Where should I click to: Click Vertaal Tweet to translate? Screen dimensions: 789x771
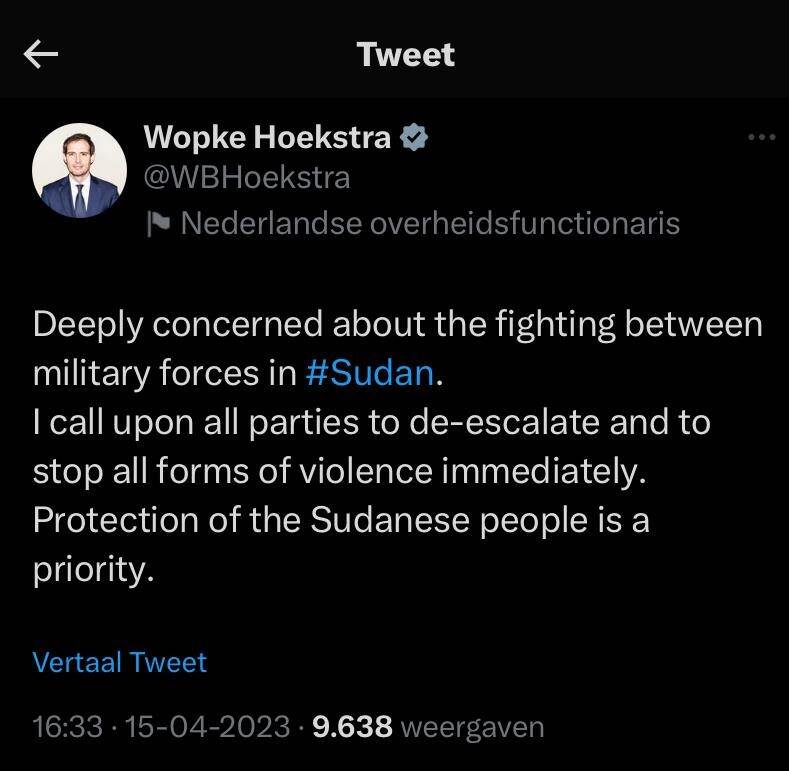pyautogui.click(x=120, y=662)
